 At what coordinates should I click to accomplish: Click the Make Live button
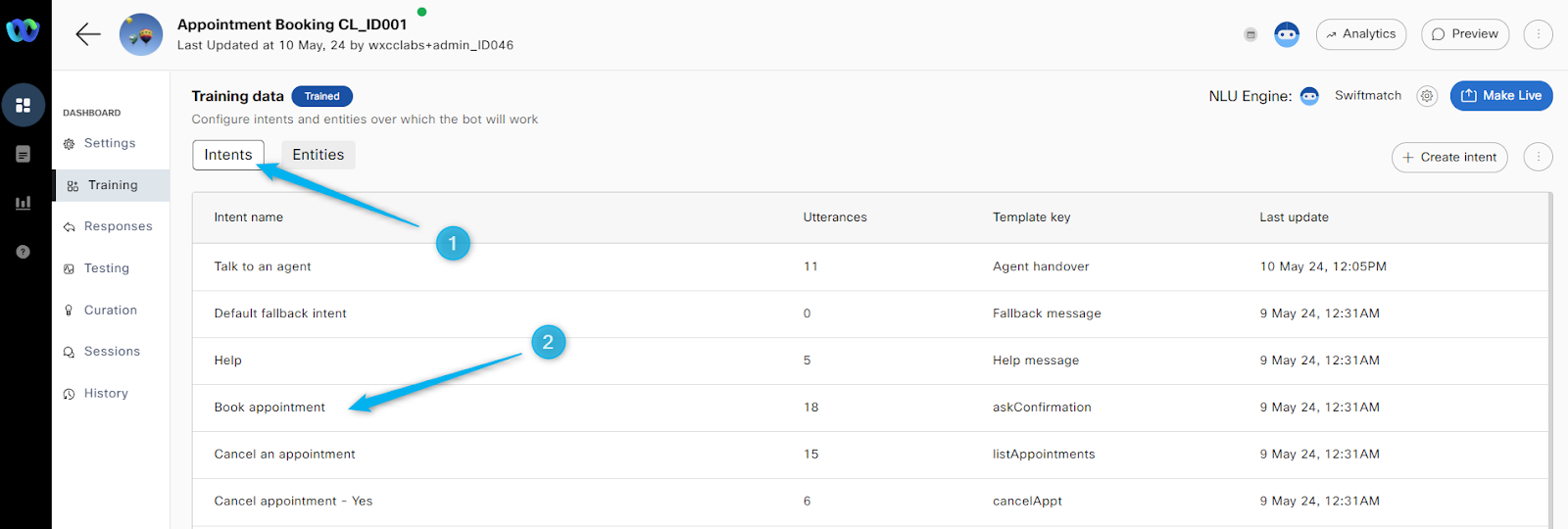(x=1500, y=96)
